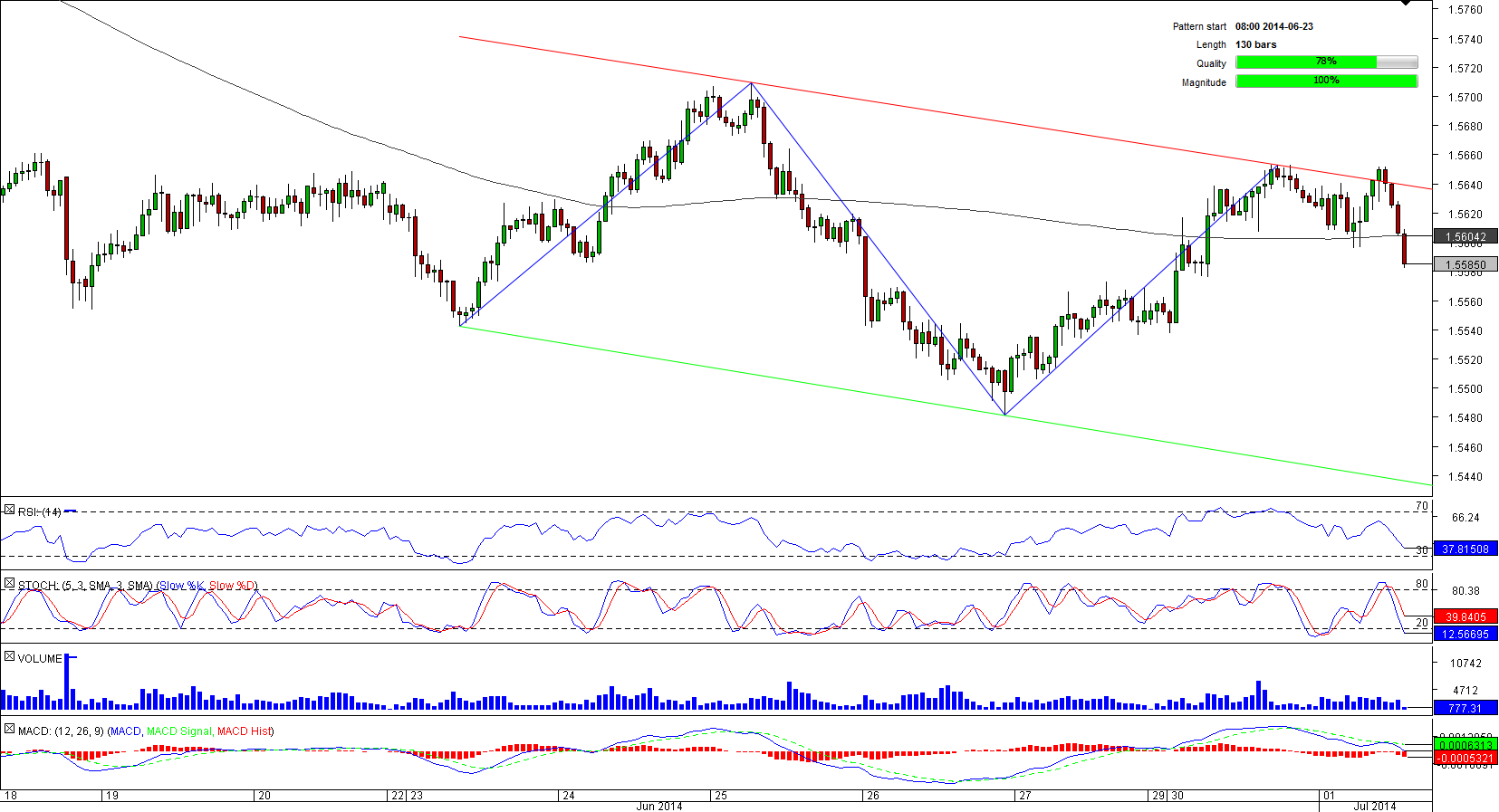Image resolution: width=1499 pixels, height=812 pixels.
Task: Click the MACD Hist legend label
Action: click(x=245, y=731)
